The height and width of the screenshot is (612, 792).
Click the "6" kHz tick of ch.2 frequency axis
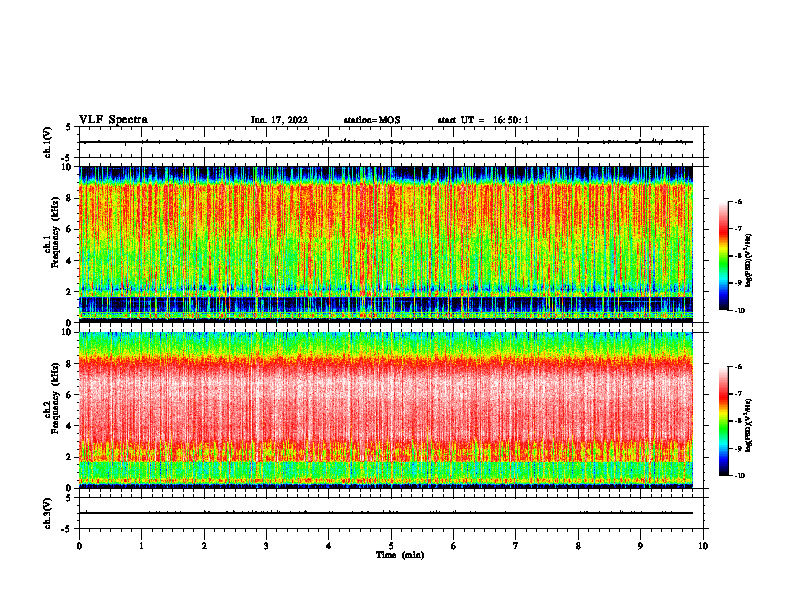[x=70, y=395]
